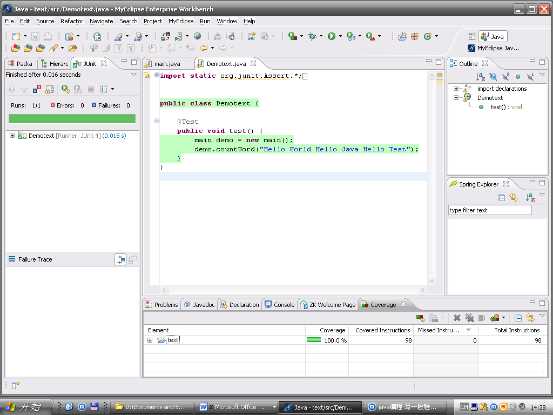The width and height of the screenshot is (553, 415).
Task: Click the MyEclipse deploy icon on the second toolbar row
Action: coord(16,48)
